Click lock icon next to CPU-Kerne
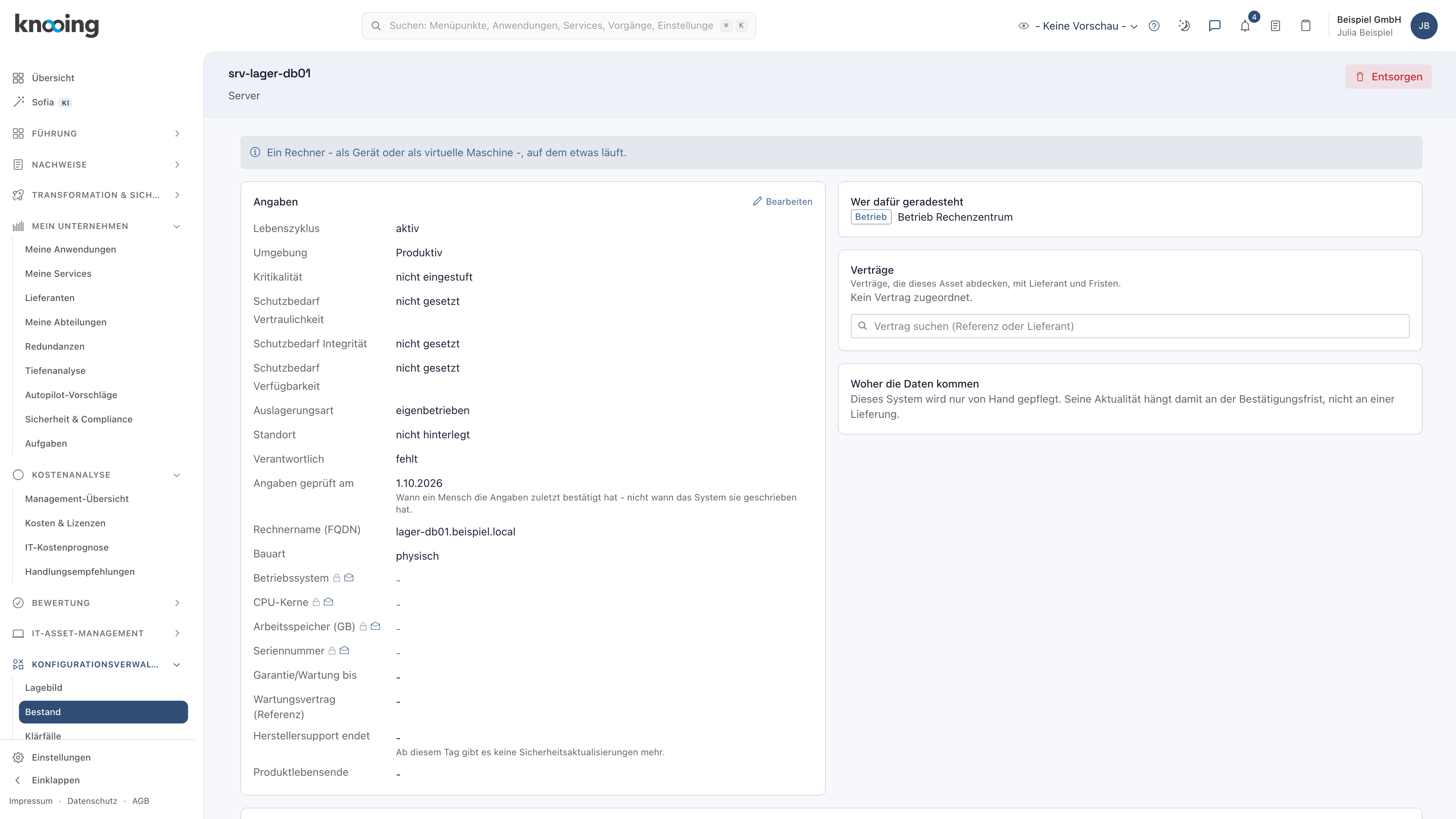This screenshot has height=819, width=1456. [x=317, y=602]
